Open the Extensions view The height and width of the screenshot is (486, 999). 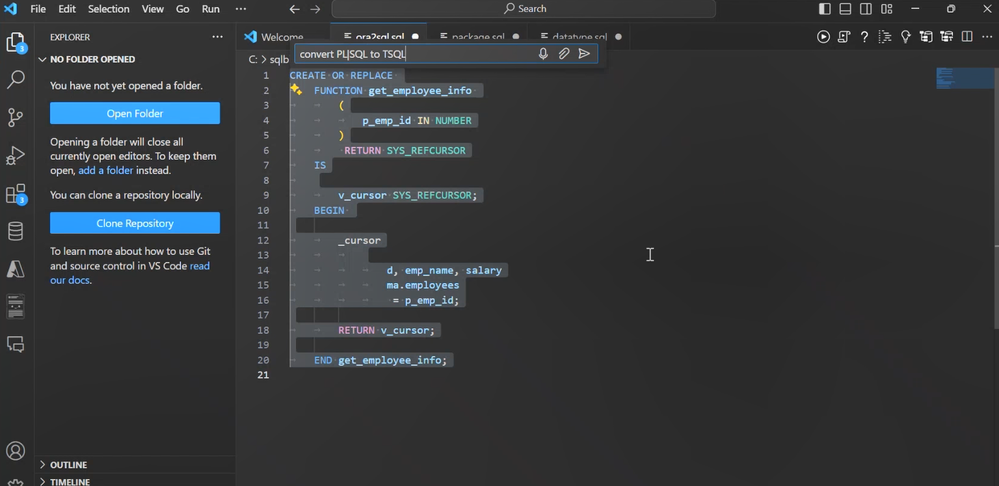(15, 194)
